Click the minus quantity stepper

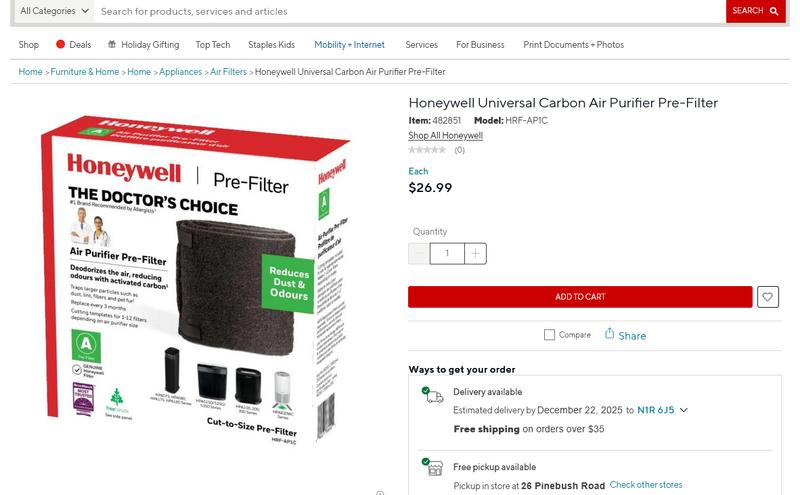pos(419,254)
